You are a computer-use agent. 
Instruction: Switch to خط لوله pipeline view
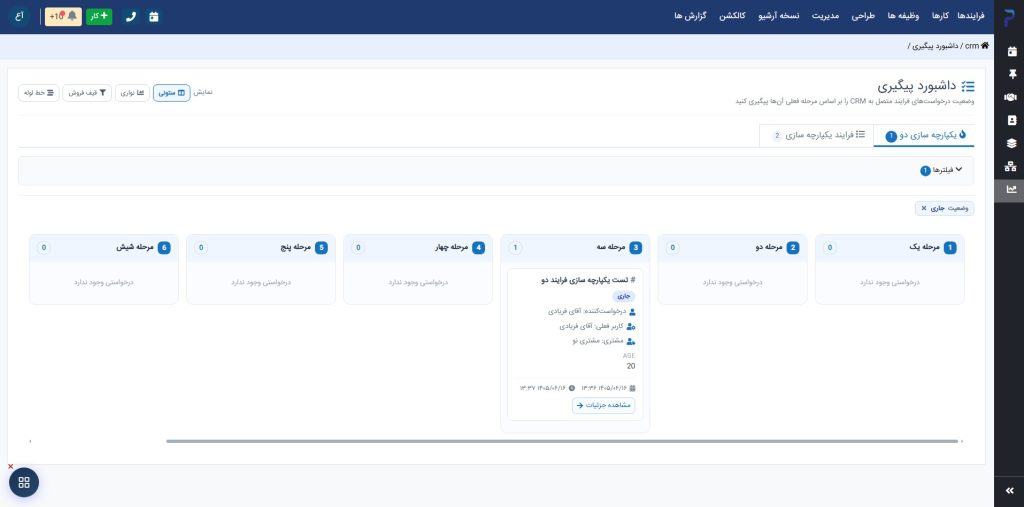[x=39, y=93]
